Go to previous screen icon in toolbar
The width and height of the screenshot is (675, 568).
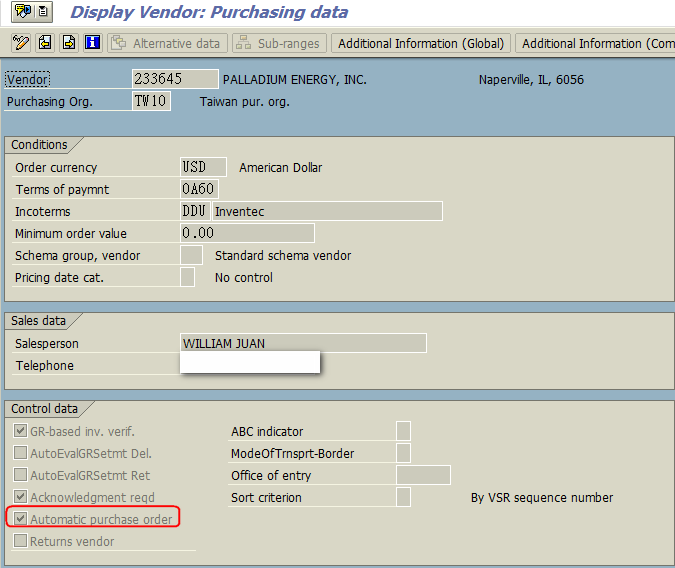tap(45, 43)
